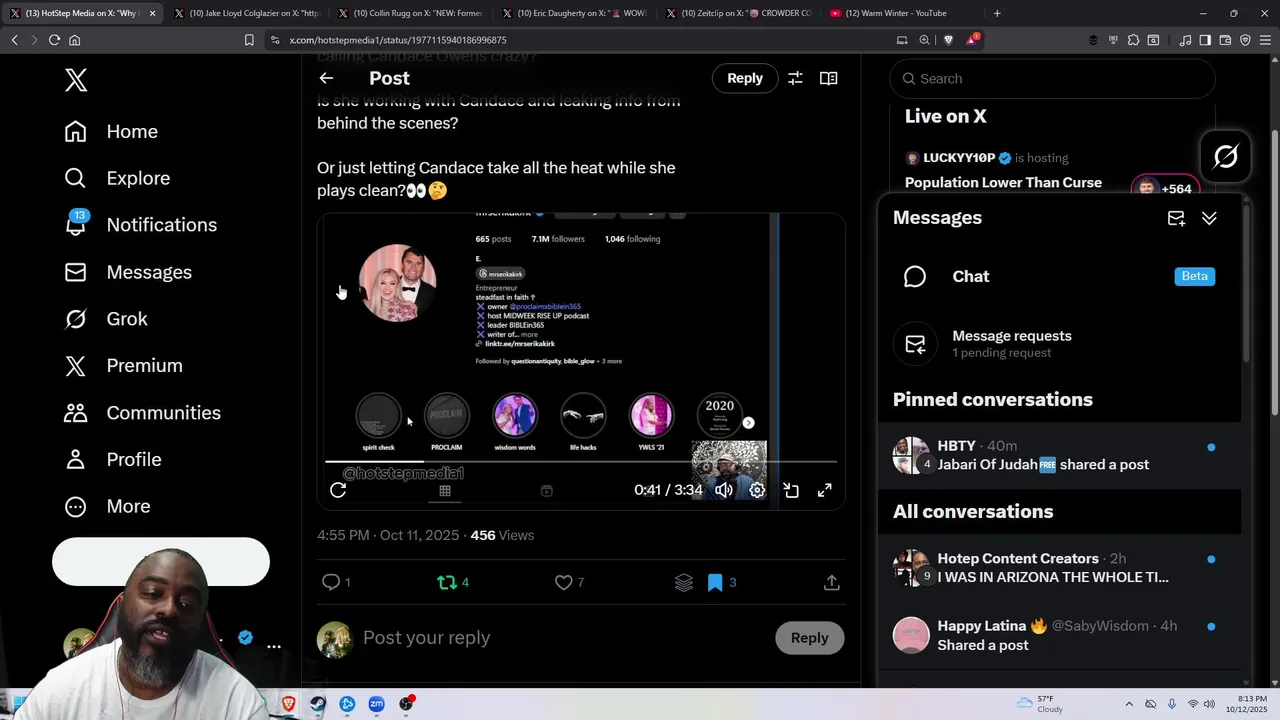Toggle the browser sidebar panel
The height and width of the screenshot is (720, 1280).
click(x=1205, y=40)
